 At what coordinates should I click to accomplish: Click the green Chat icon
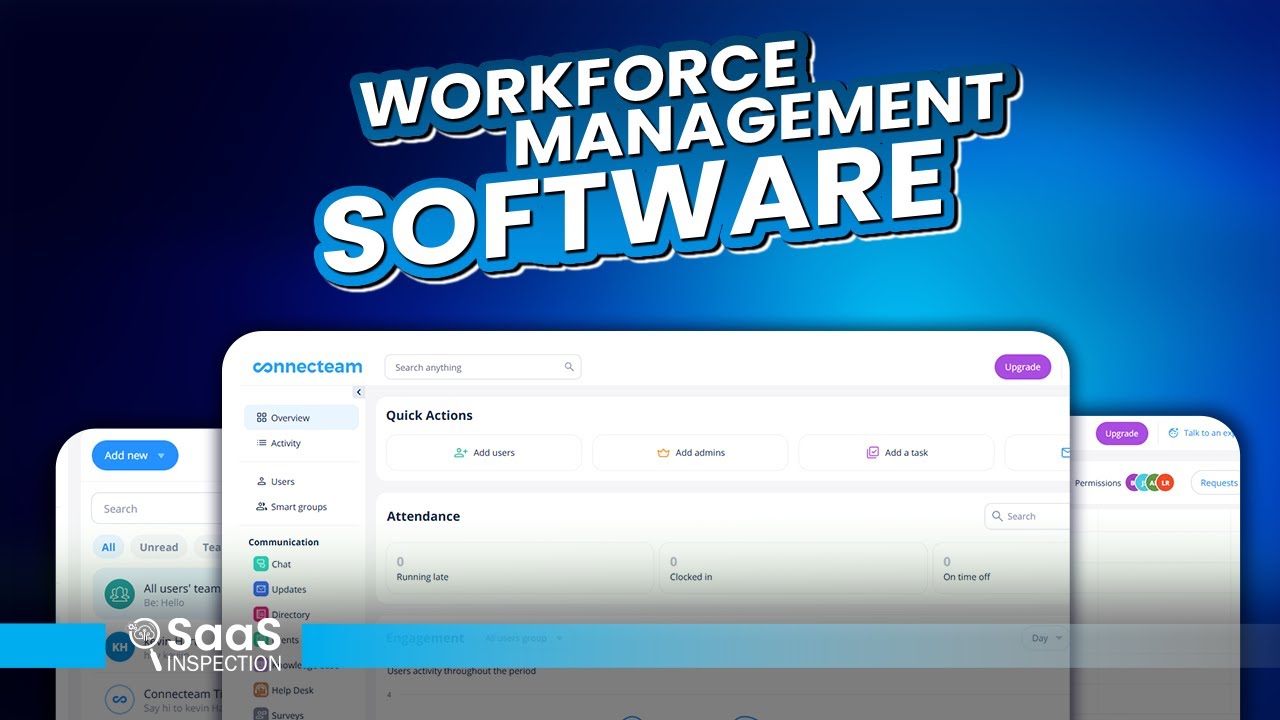click(261, 564)
